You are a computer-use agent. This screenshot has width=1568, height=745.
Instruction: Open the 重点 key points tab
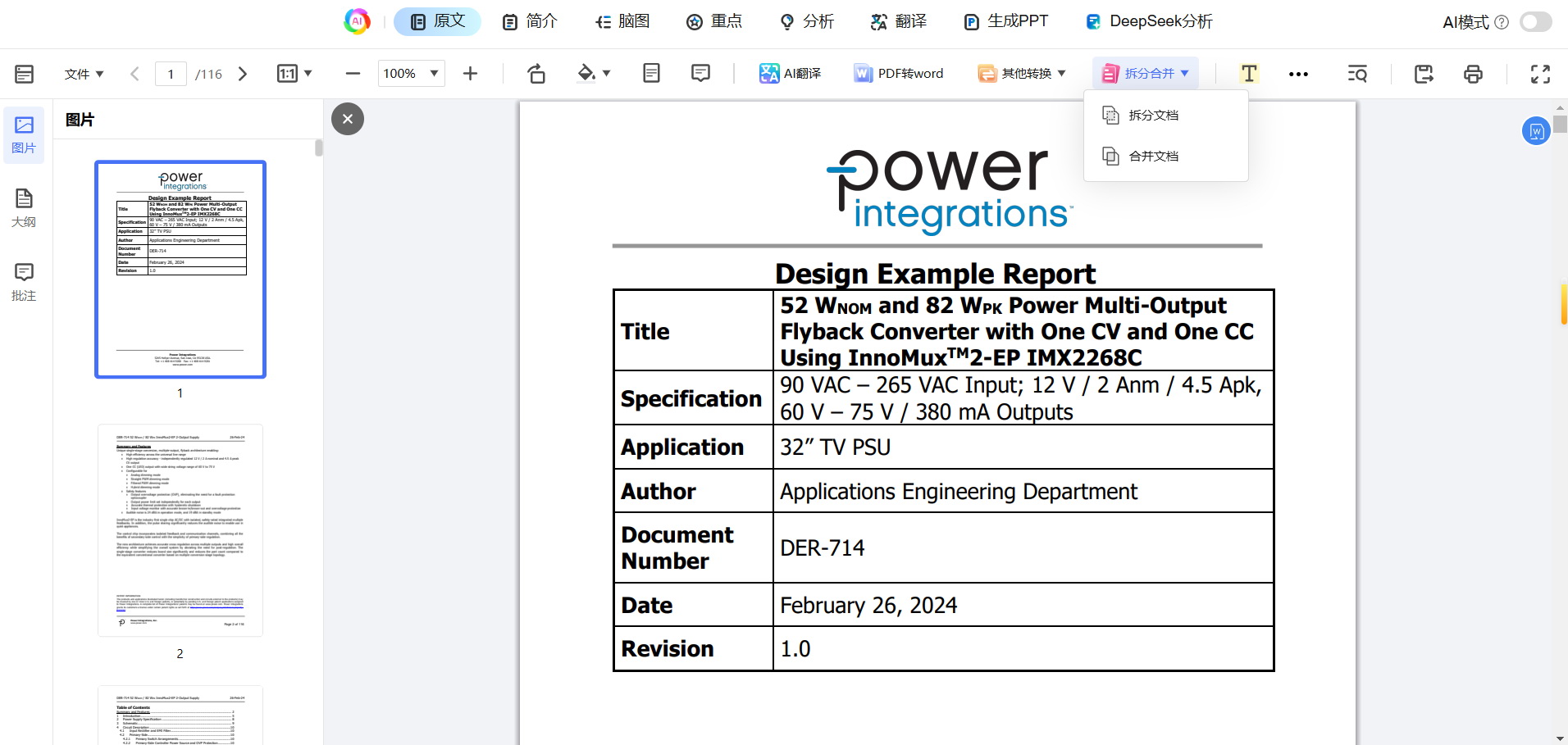pos(714,21)
